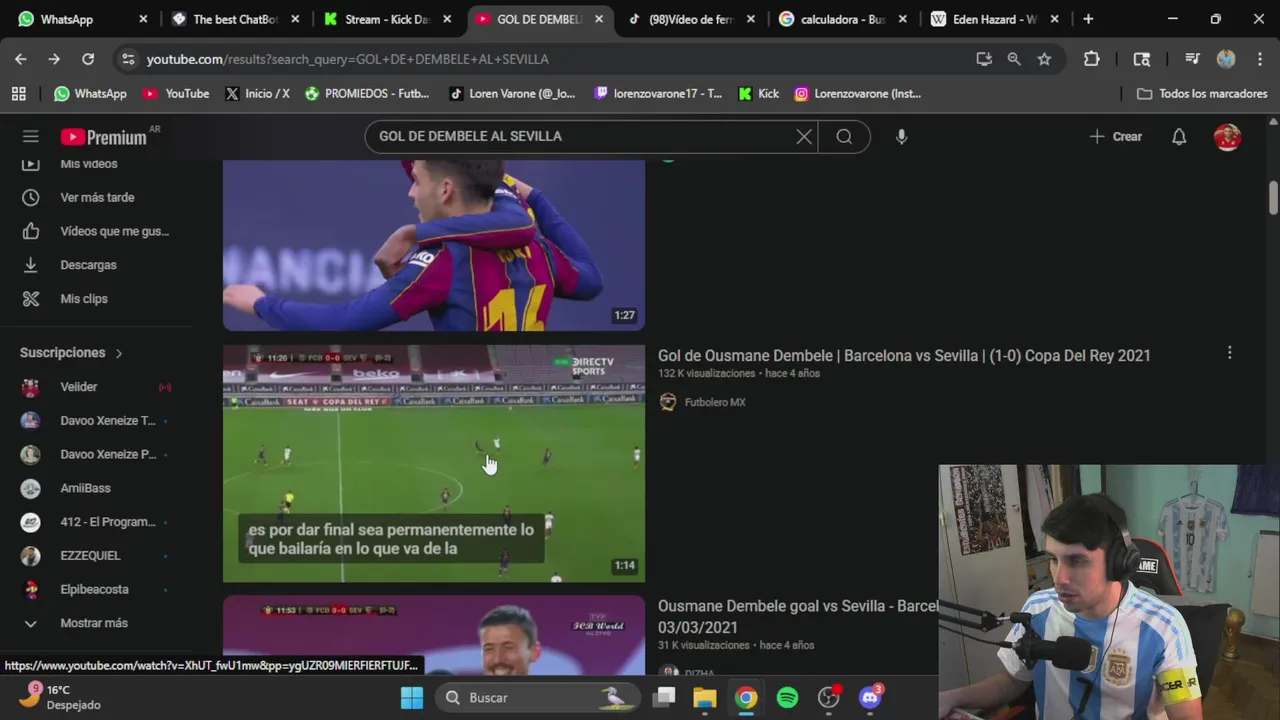Clear the search box with the X
The height and width of the screenshot is (720, 1280).
[804, 137]
